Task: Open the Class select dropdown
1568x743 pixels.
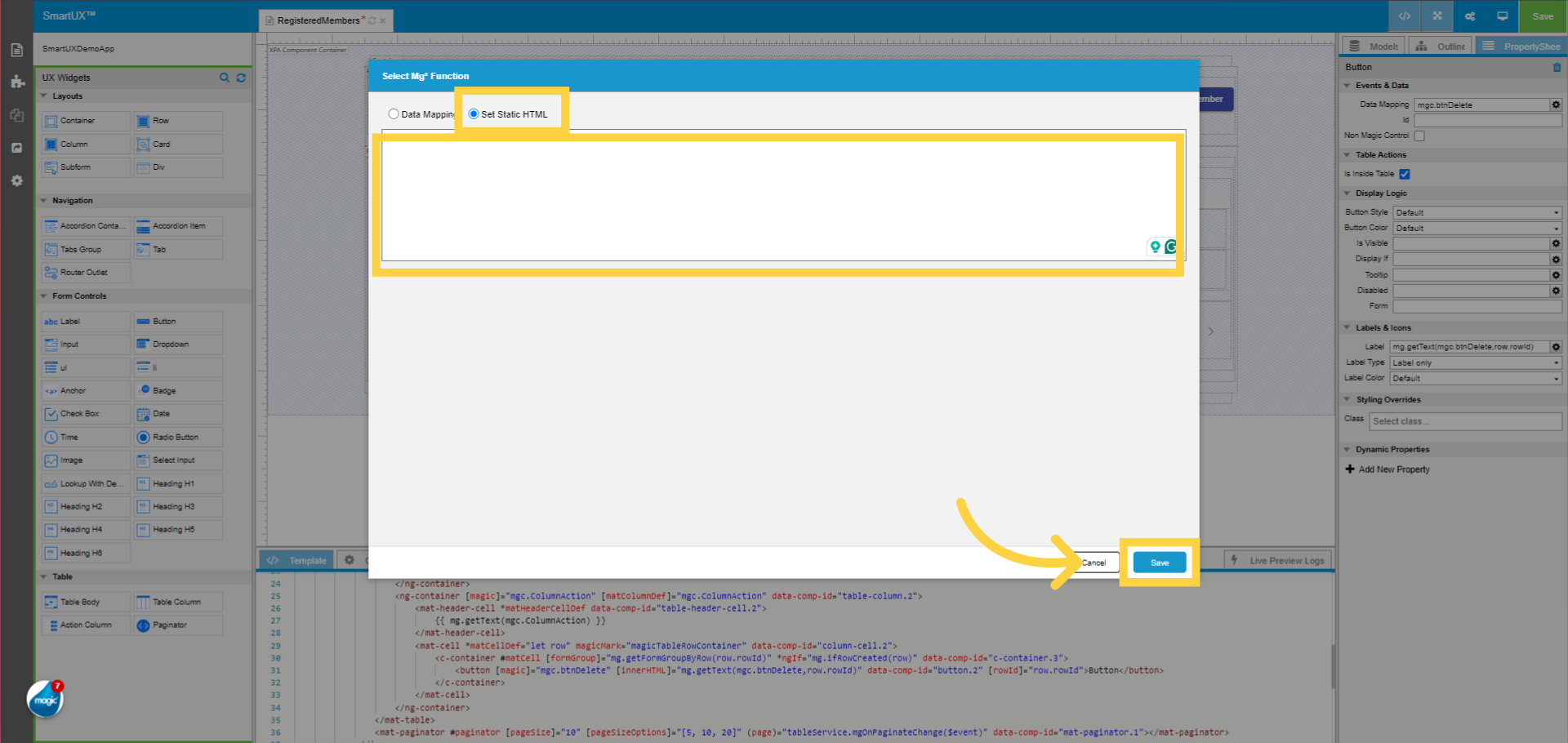Action: (1466, 421)
